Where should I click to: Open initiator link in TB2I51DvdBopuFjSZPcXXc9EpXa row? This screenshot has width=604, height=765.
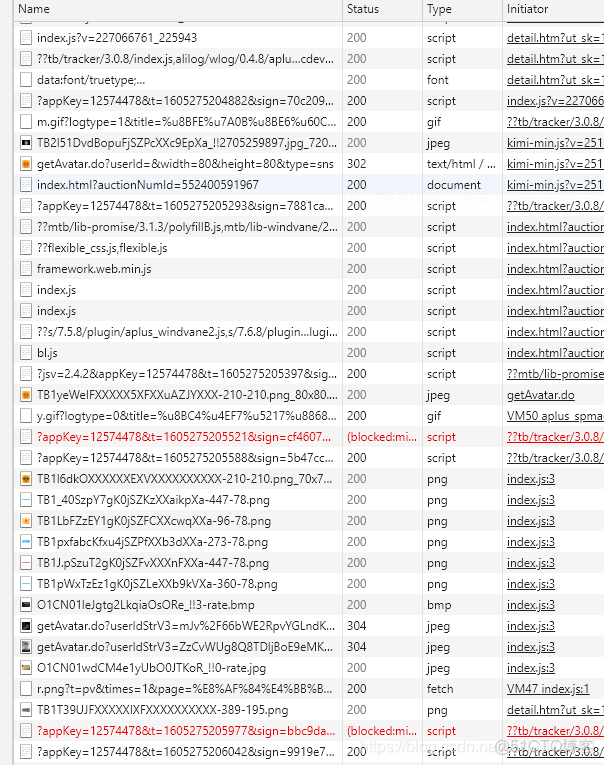[555, 143]
